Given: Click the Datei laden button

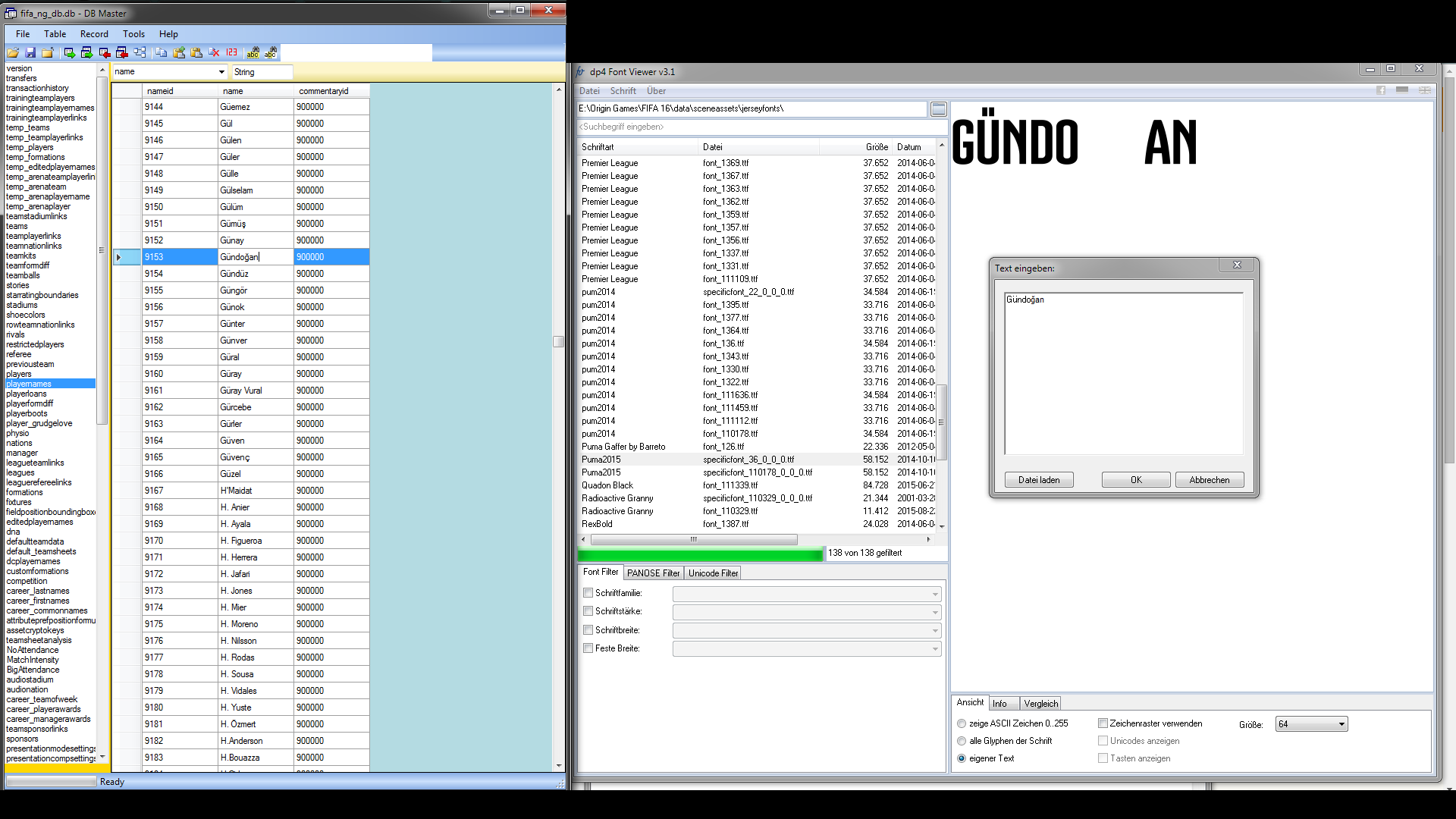Looking at the screenshot, I should tap(1039, 480).
